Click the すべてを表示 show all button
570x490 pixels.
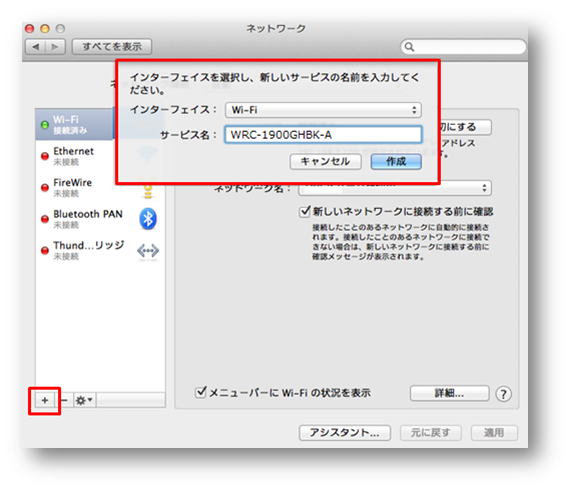(112, 47)
